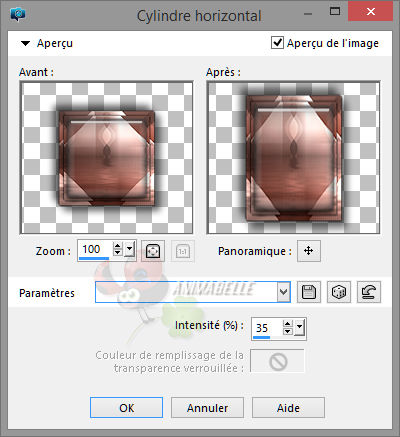The height and width of the screenshot is (437, 400).
Task: Click the Intensité value field showing 35
Action: pyautogui.click(x=267, y=328)
